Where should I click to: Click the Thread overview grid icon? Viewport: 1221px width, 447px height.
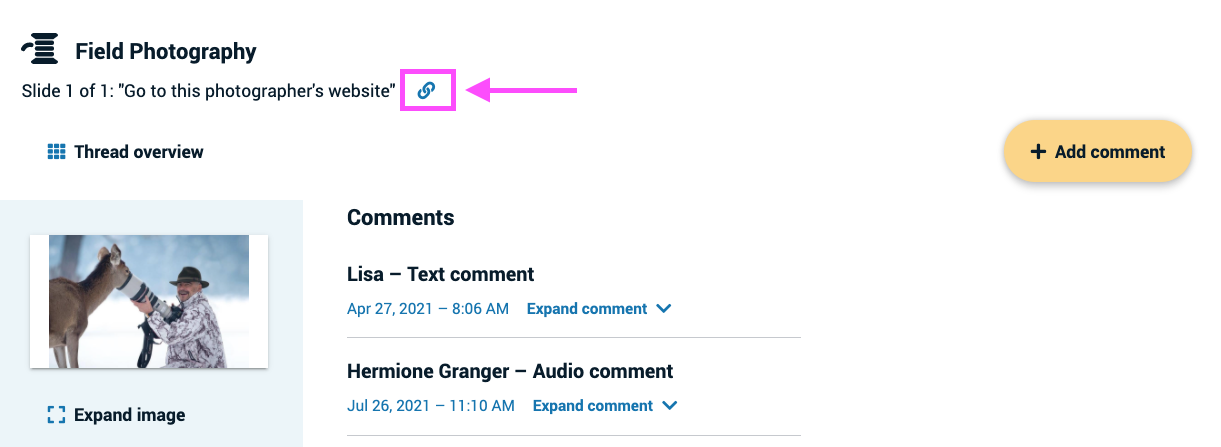56,152
